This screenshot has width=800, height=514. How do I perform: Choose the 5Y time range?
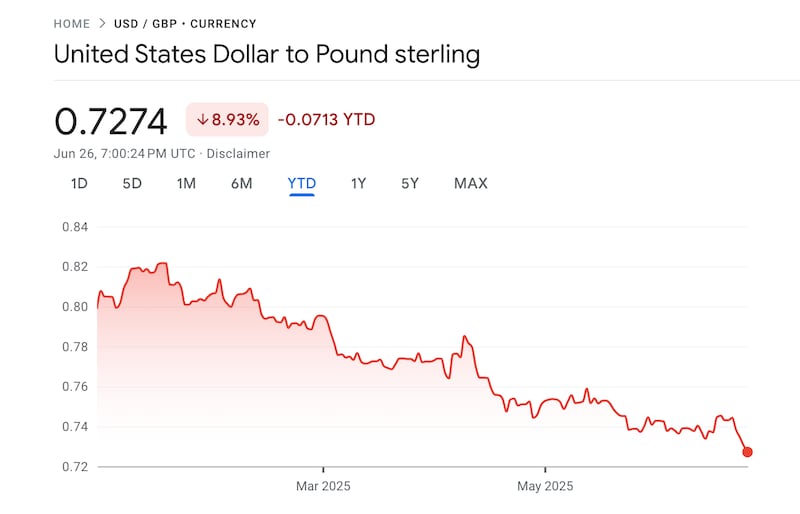[x=410, y=183]
